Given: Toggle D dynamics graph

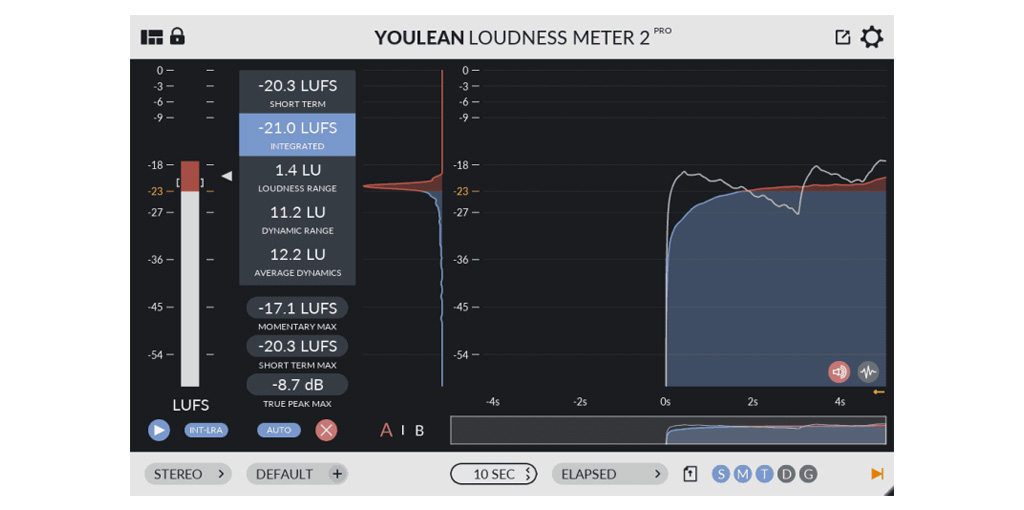Looking at the screenshot, I should point(786,474).
